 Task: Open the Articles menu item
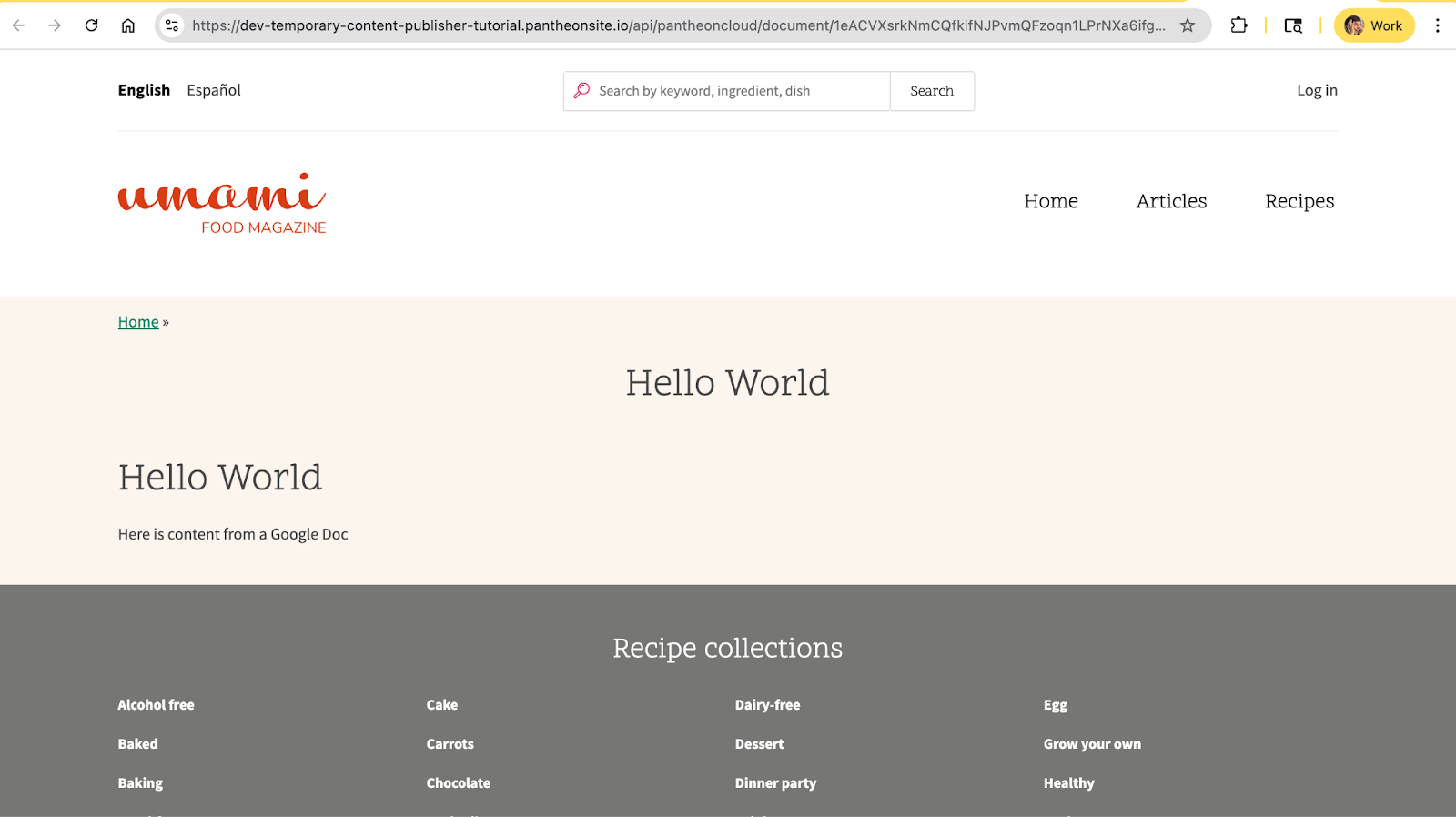point(1171,201)
